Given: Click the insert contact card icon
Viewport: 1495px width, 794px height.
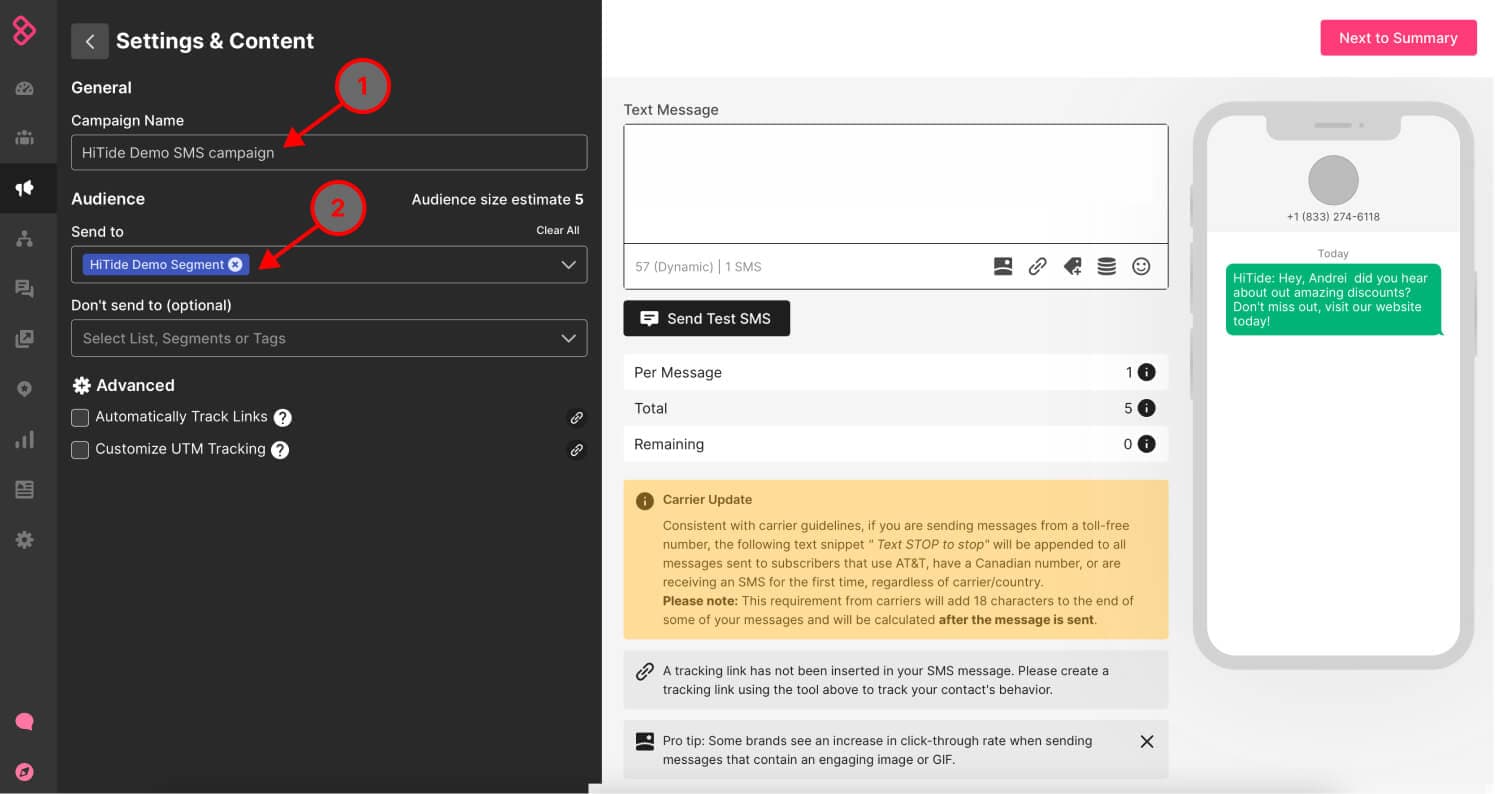Looking at the screenshot, I should 1003,267.
